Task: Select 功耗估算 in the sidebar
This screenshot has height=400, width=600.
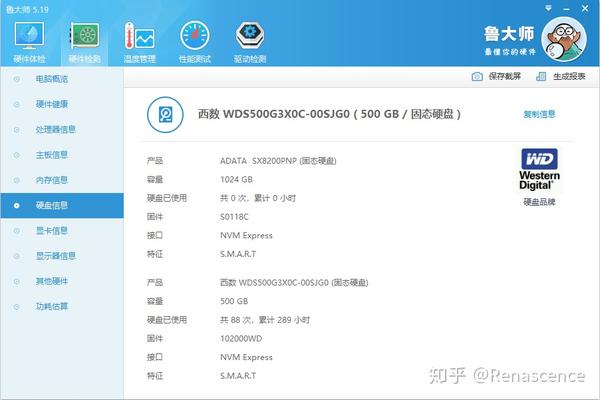Action: 62,306
